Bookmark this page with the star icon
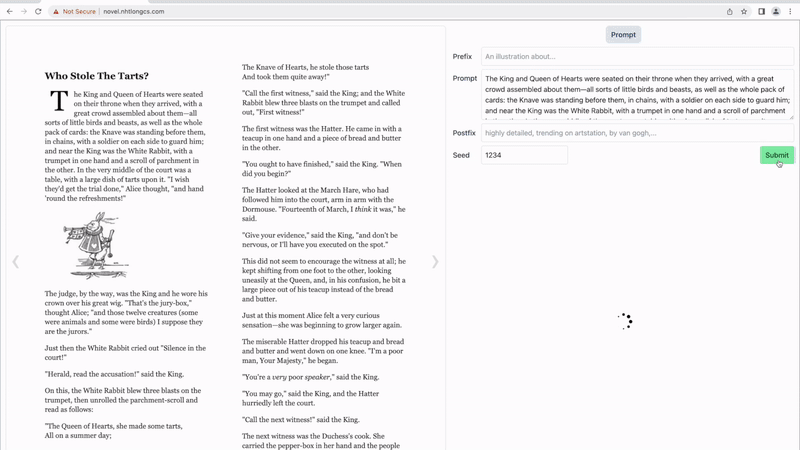Screen dimensions: 800x450 [744, 11]
